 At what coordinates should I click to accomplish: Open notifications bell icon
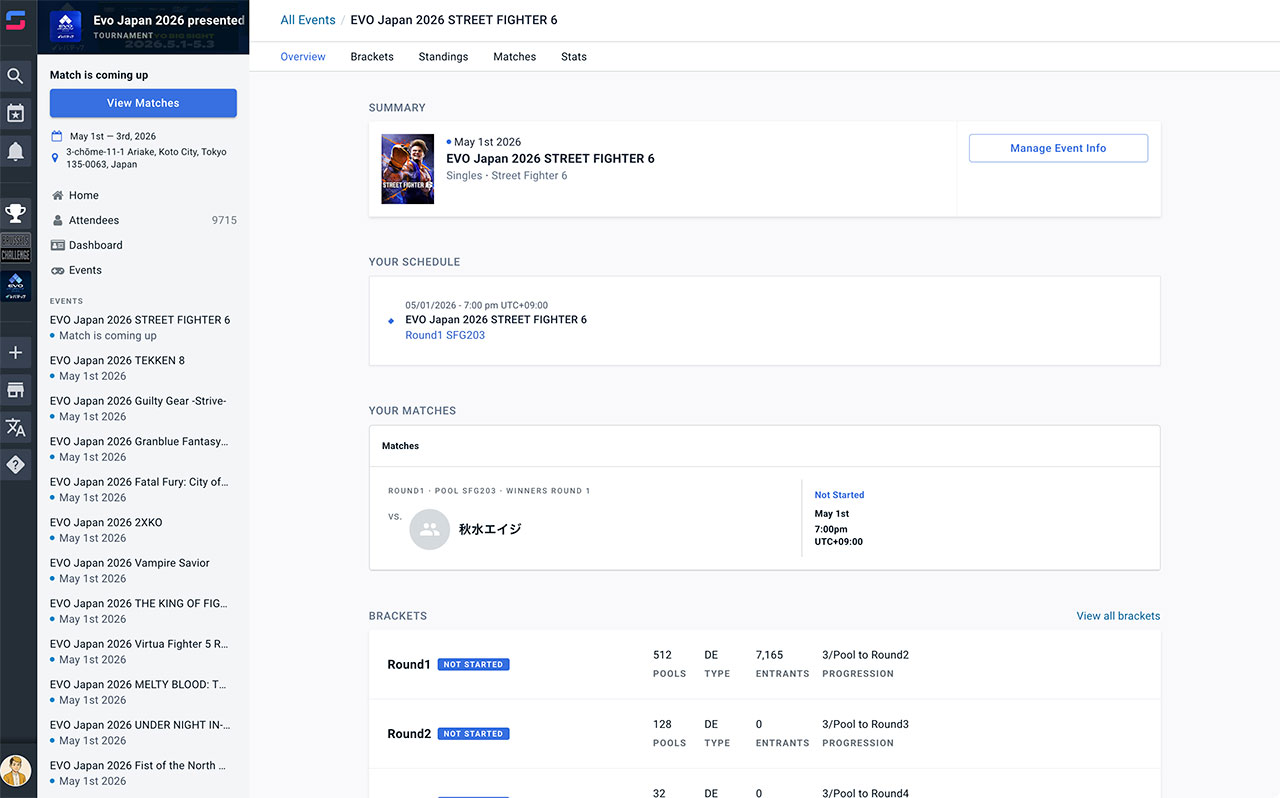click(x=16, y=152)
